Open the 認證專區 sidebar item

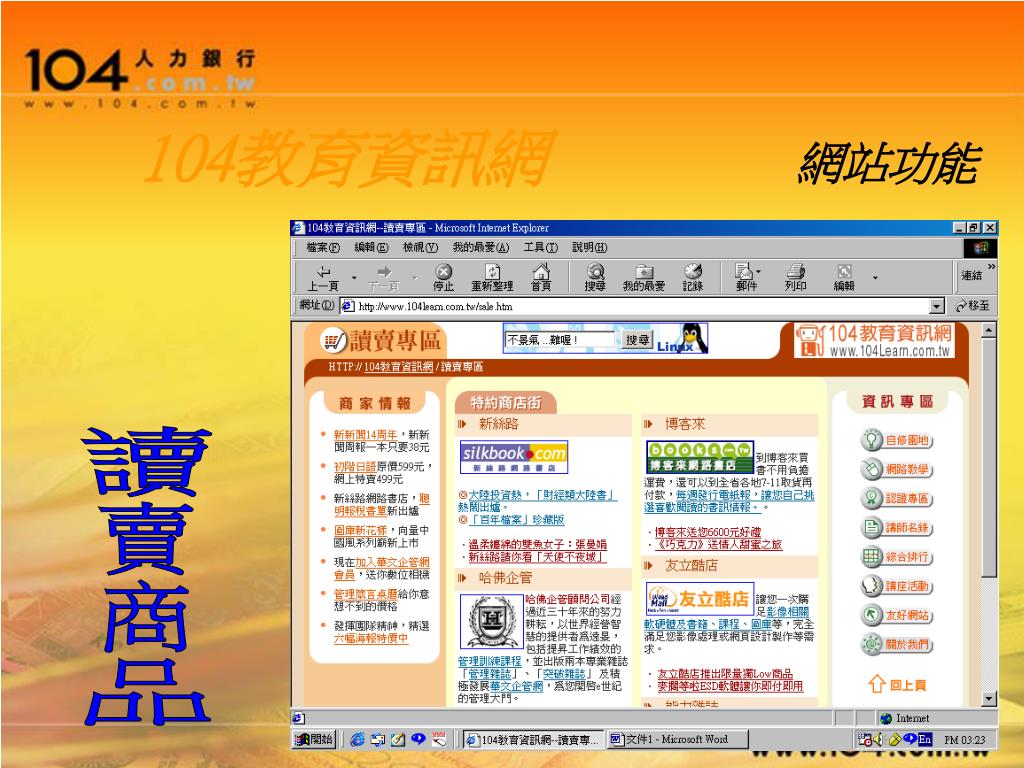pos(896,498)
